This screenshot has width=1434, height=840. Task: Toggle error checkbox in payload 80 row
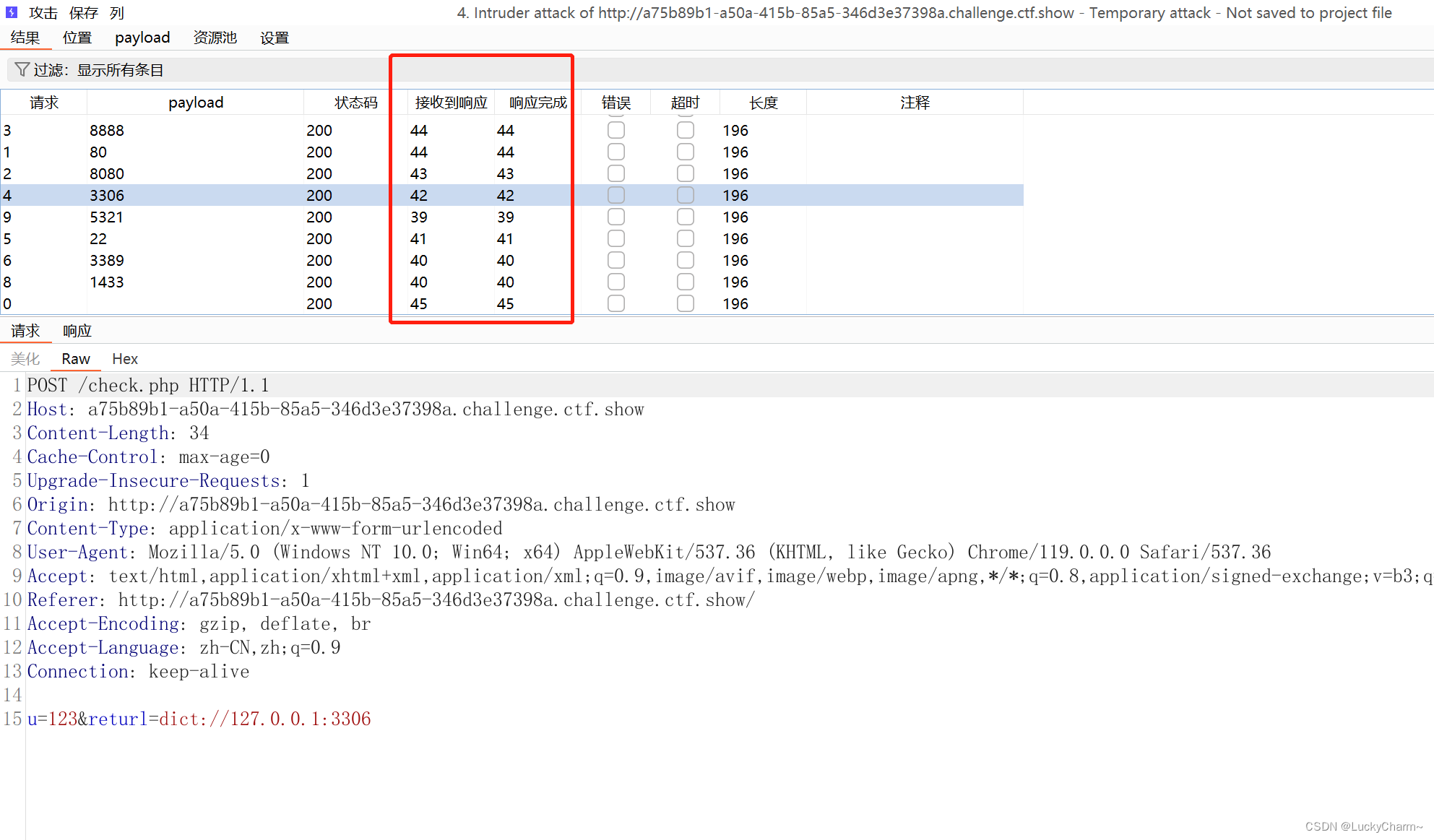616,152
